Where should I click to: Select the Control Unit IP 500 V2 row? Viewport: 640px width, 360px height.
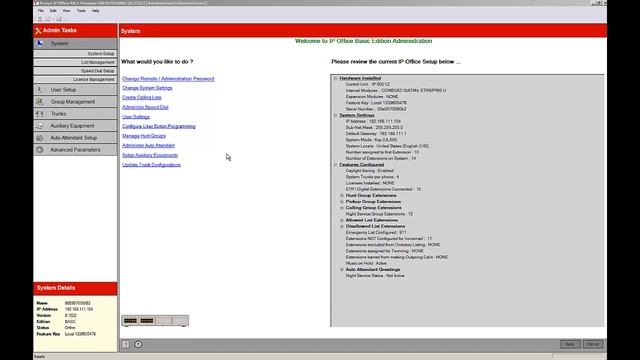click(367, 84)
